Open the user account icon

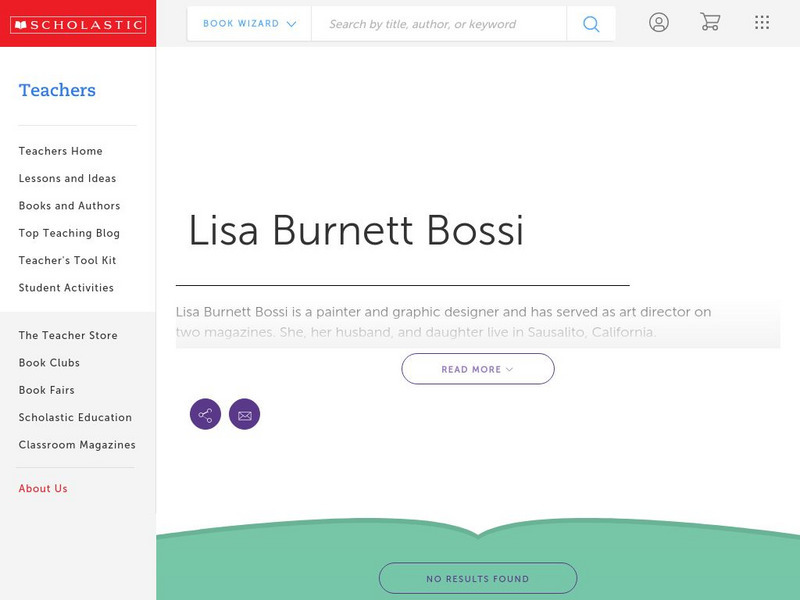point(659,22)
